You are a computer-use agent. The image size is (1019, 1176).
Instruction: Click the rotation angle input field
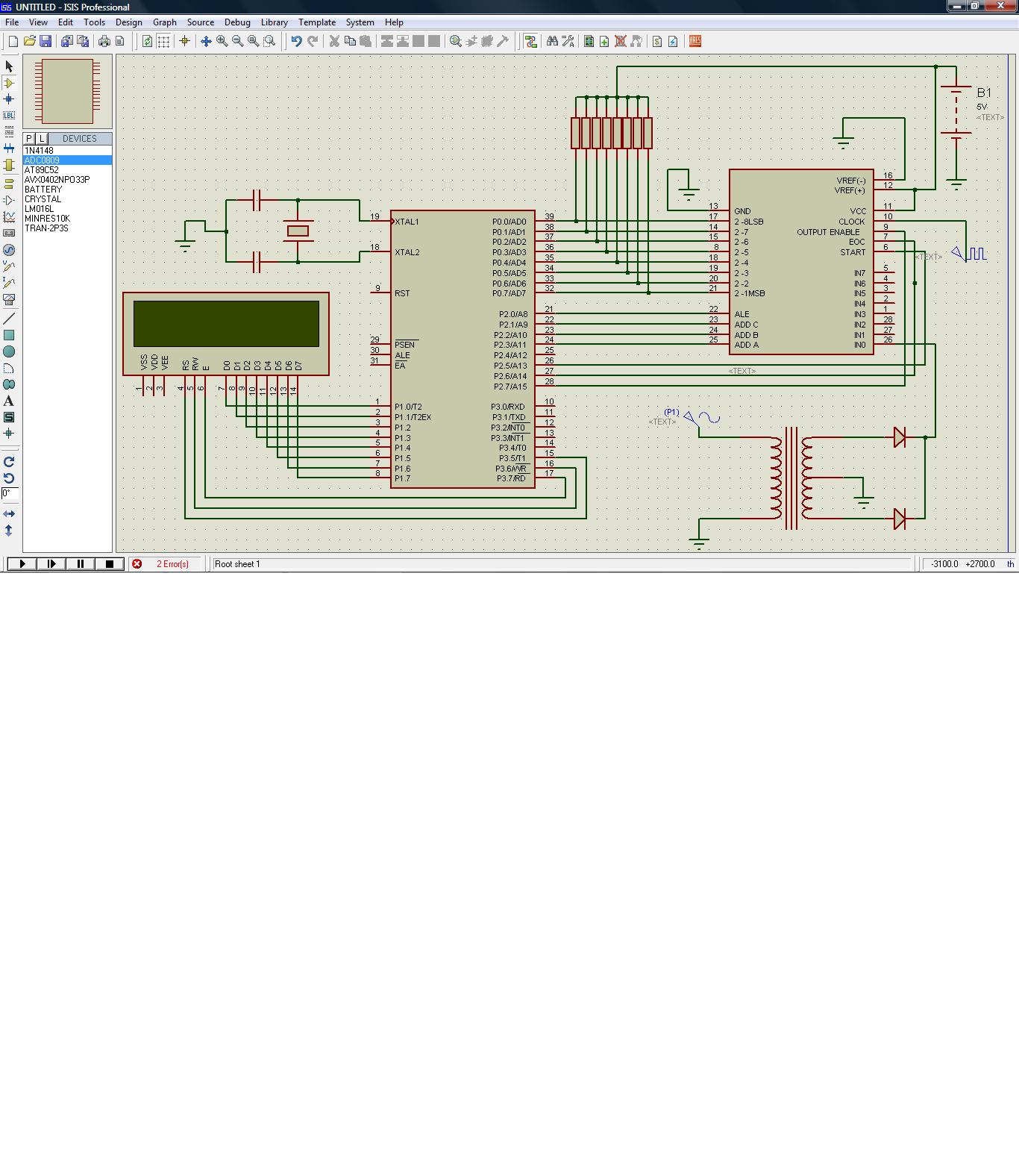click(9, 493)
